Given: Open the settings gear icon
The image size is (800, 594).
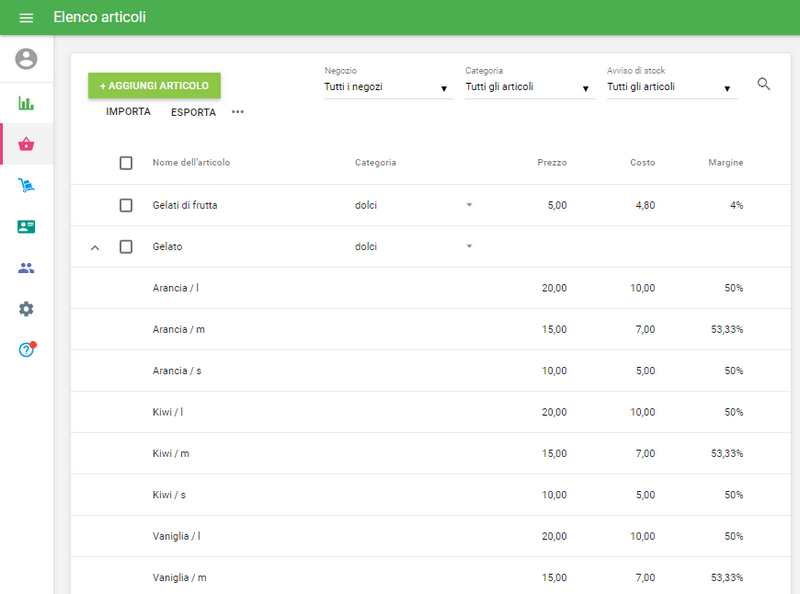Looking at the screenshot, I should point(26,309).
